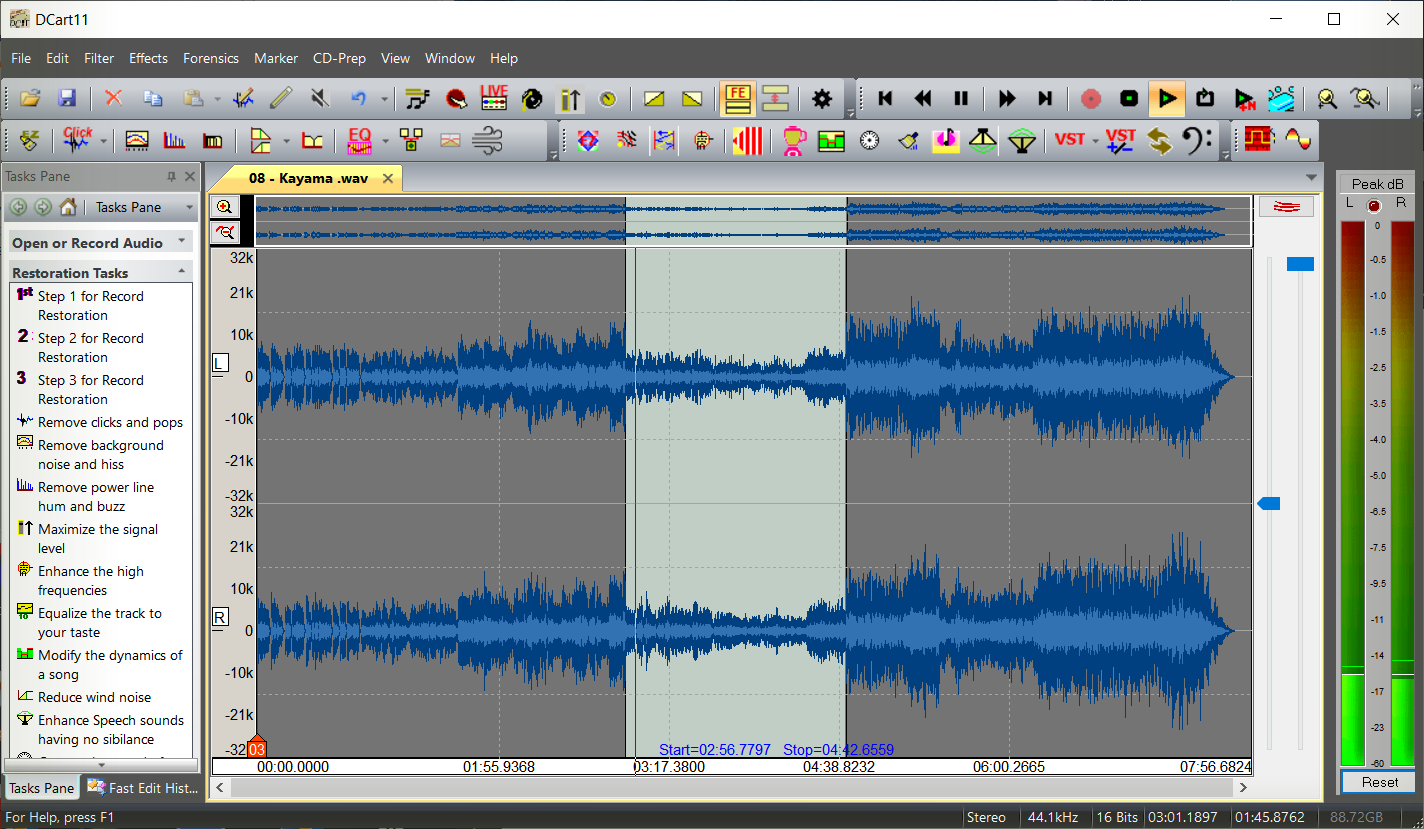
Task: Click the blue vertical slider handle at top
Action: [1300, 264]
